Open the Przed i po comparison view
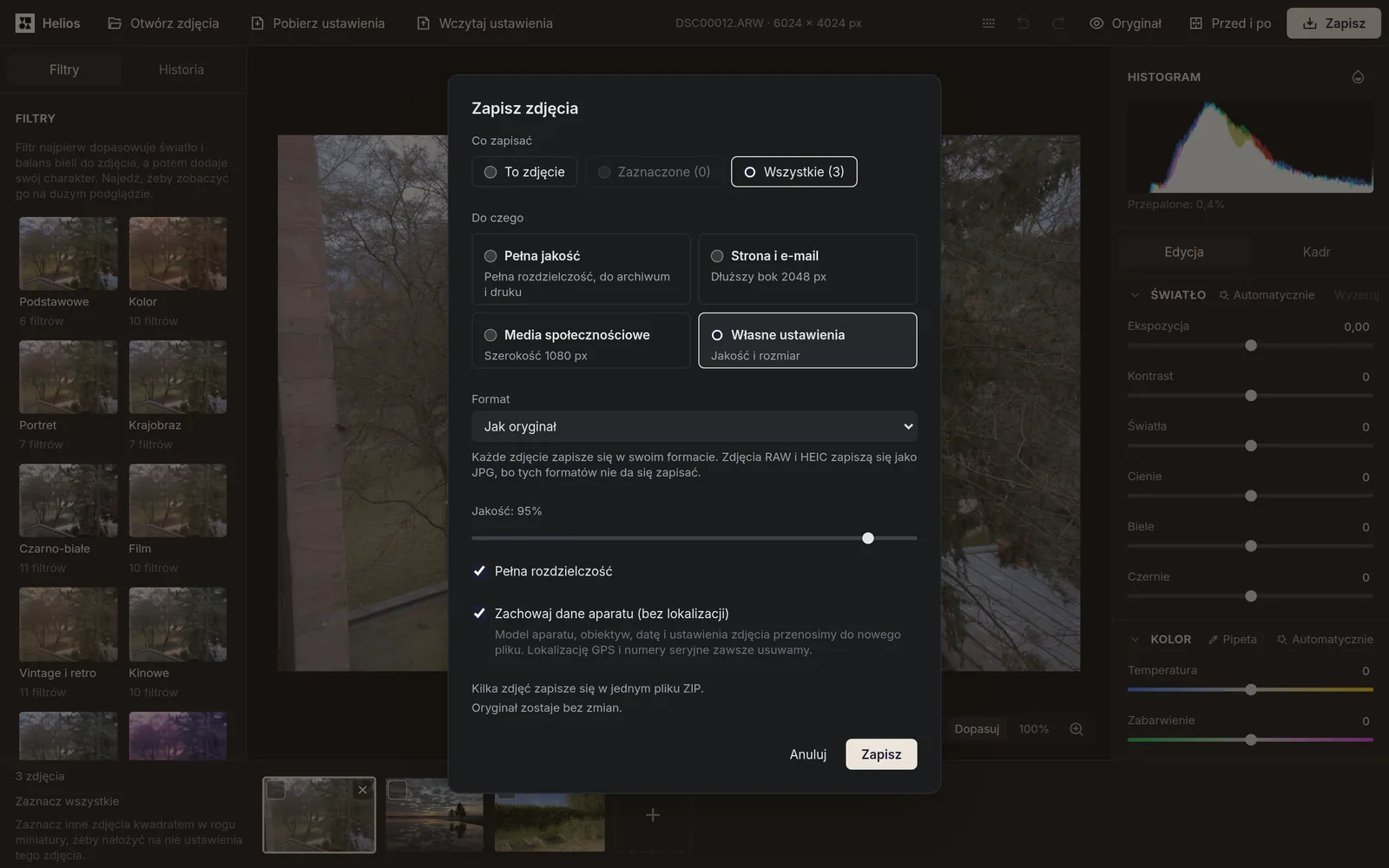 click(x=1230, y=23)
